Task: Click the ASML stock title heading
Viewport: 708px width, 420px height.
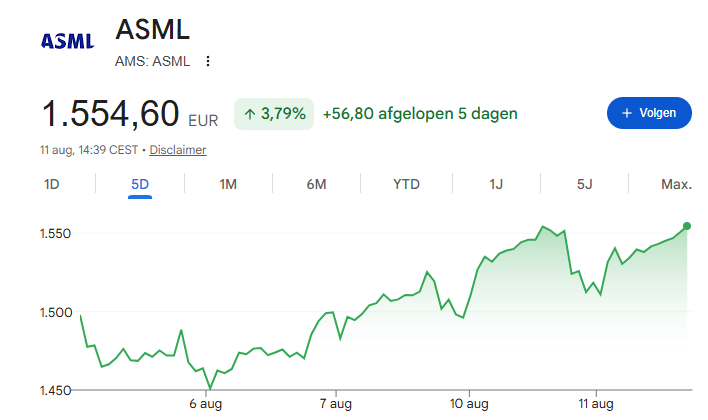Action: tap(153, 30)
